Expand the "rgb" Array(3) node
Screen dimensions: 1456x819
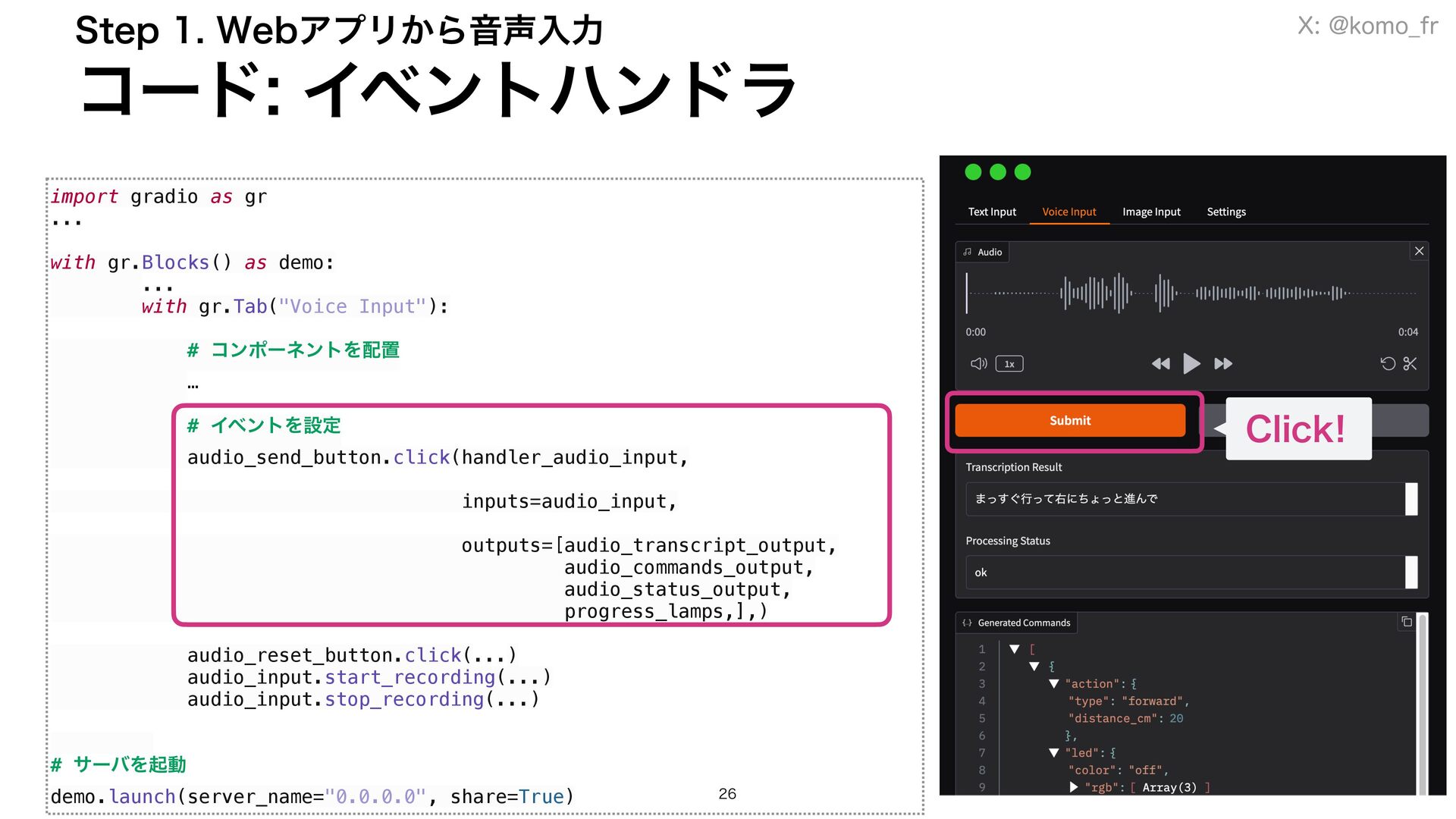pyautogui.click(x=1074, y=787)
